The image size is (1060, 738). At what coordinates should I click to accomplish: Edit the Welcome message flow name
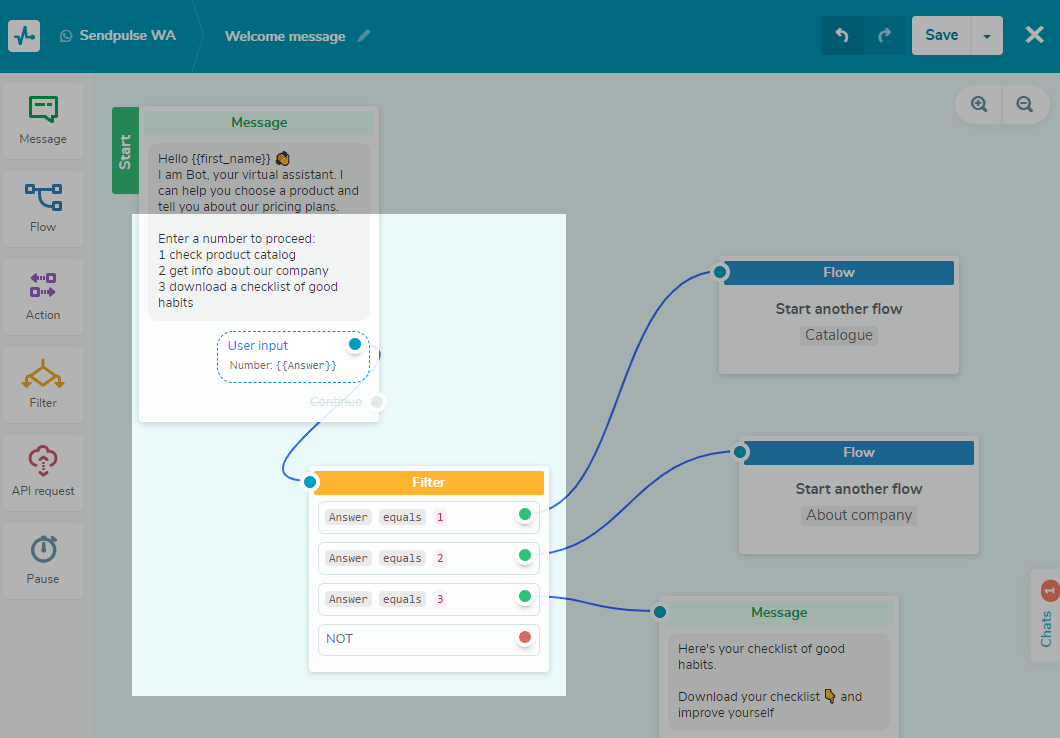pyautogui.click(x=364, y=36)
